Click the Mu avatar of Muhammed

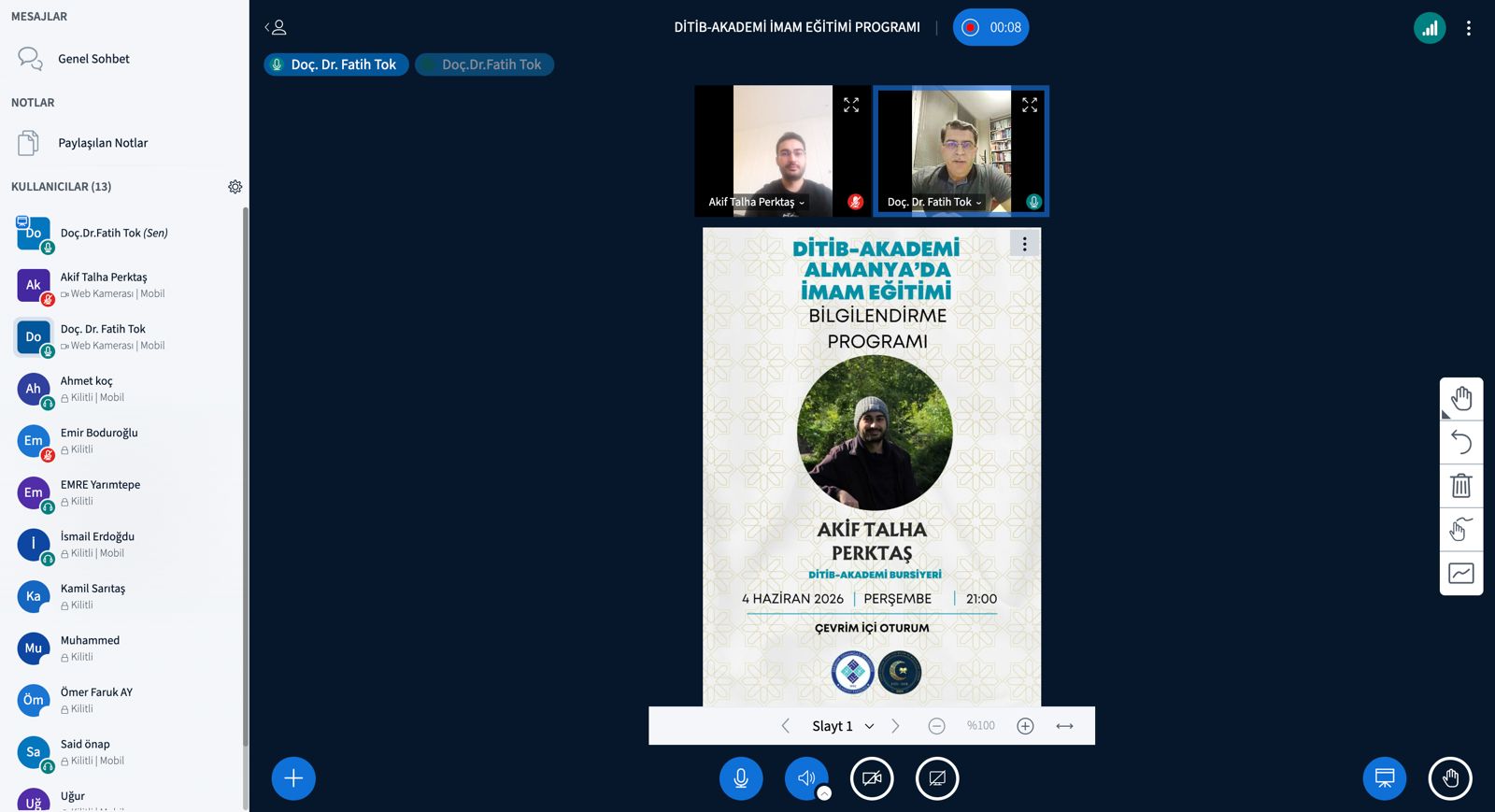pos(34,648)
